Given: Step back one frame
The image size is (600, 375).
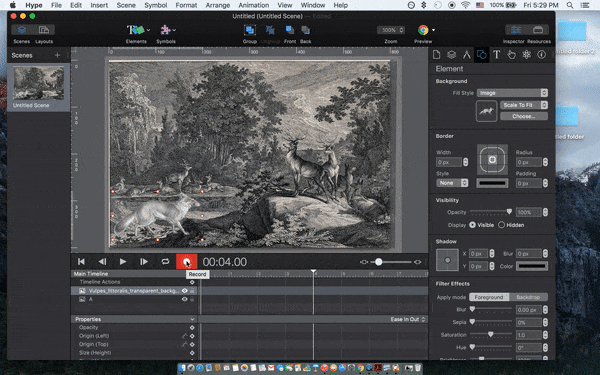Looking at the screenshot, I should (x=102, y=262).
